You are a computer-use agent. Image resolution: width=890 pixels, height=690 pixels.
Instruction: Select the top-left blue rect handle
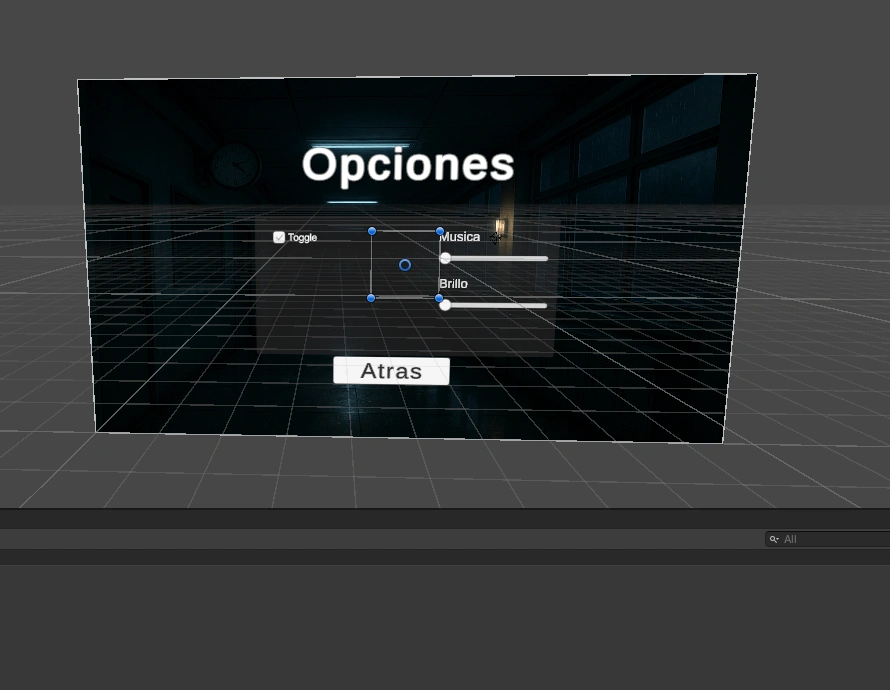(x=372, y=231)
